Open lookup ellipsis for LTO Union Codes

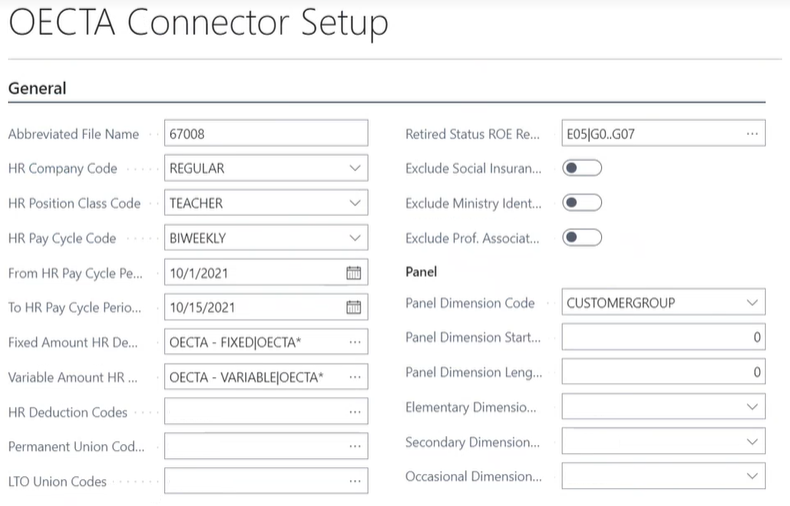355,481
